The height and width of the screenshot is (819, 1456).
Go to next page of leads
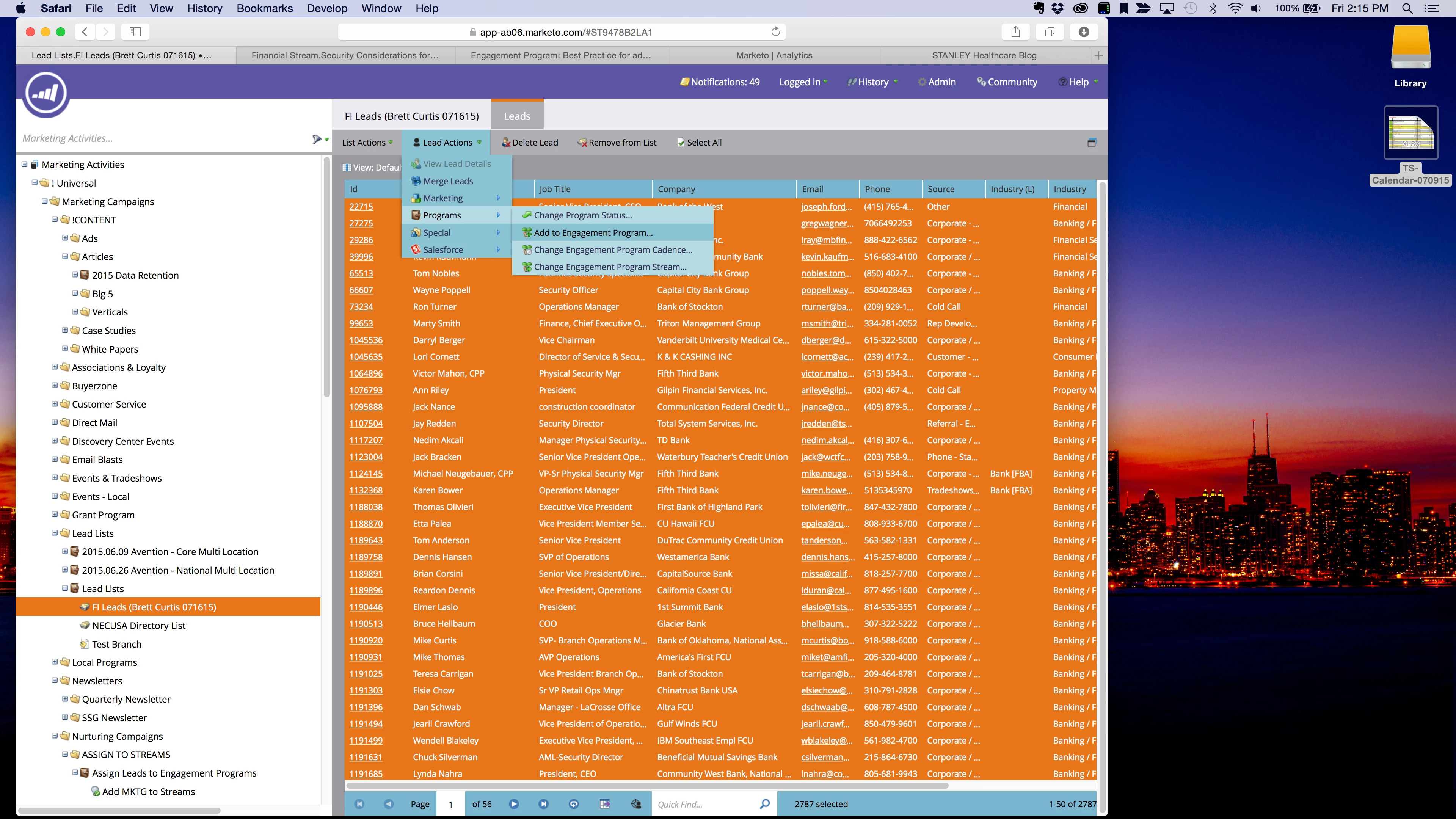(x=513, y=804)
